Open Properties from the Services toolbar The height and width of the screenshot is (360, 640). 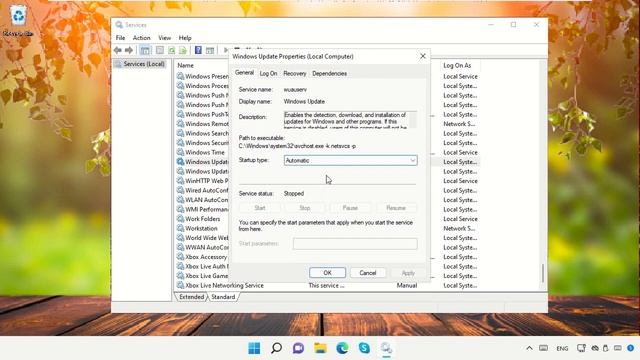(x=160, y=50)
